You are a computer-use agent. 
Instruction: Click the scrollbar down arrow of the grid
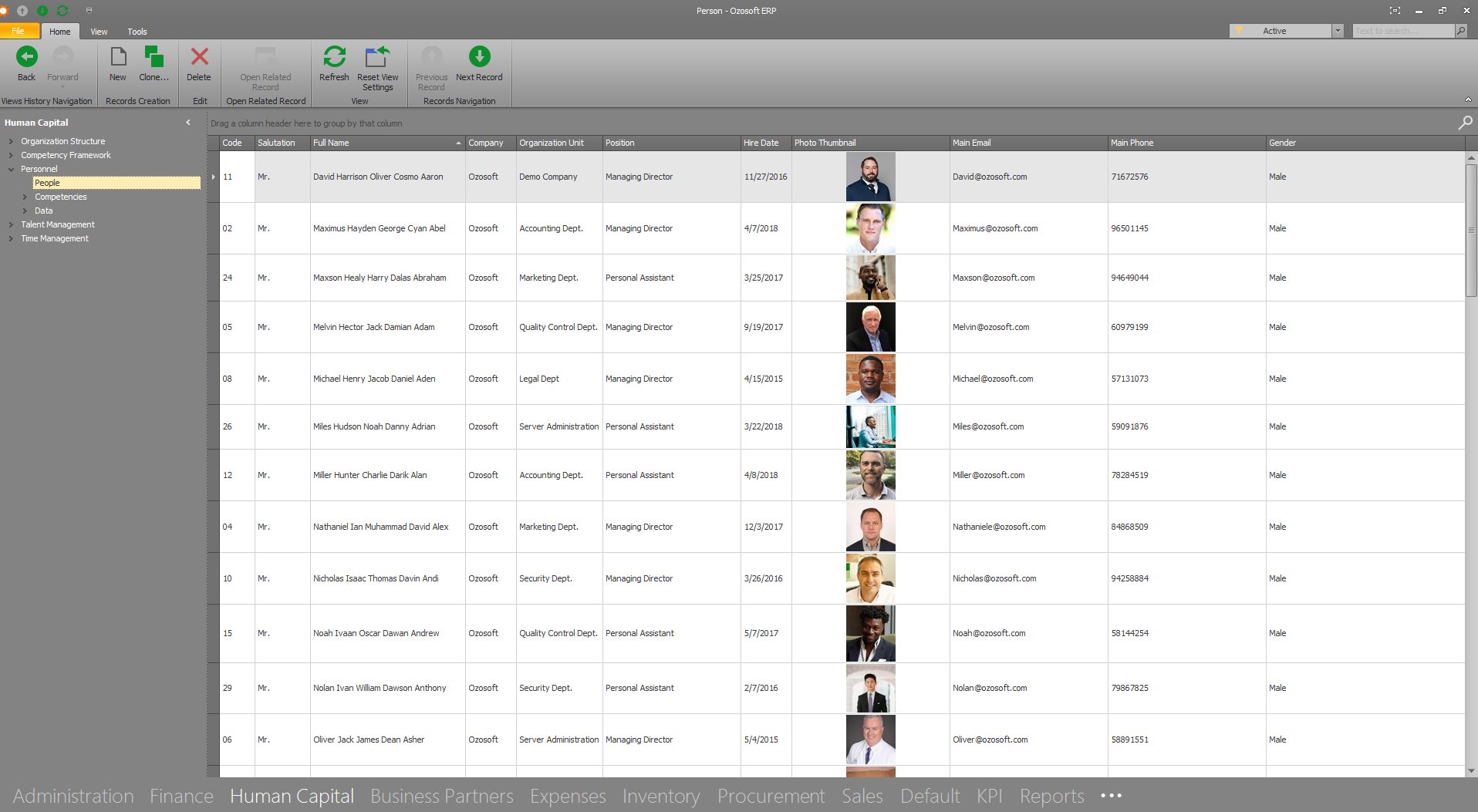click(1471, 770)
